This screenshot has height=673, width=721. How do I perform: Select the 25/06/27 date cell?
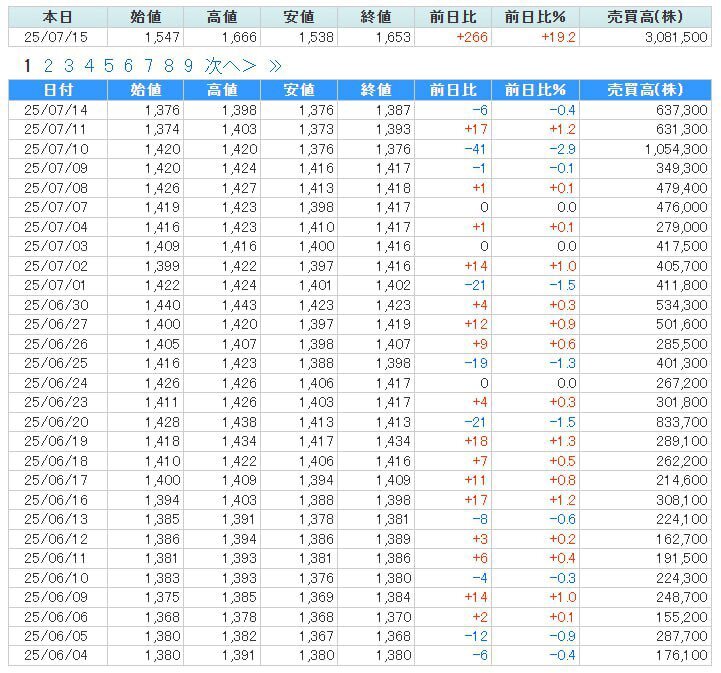point(56,325)
